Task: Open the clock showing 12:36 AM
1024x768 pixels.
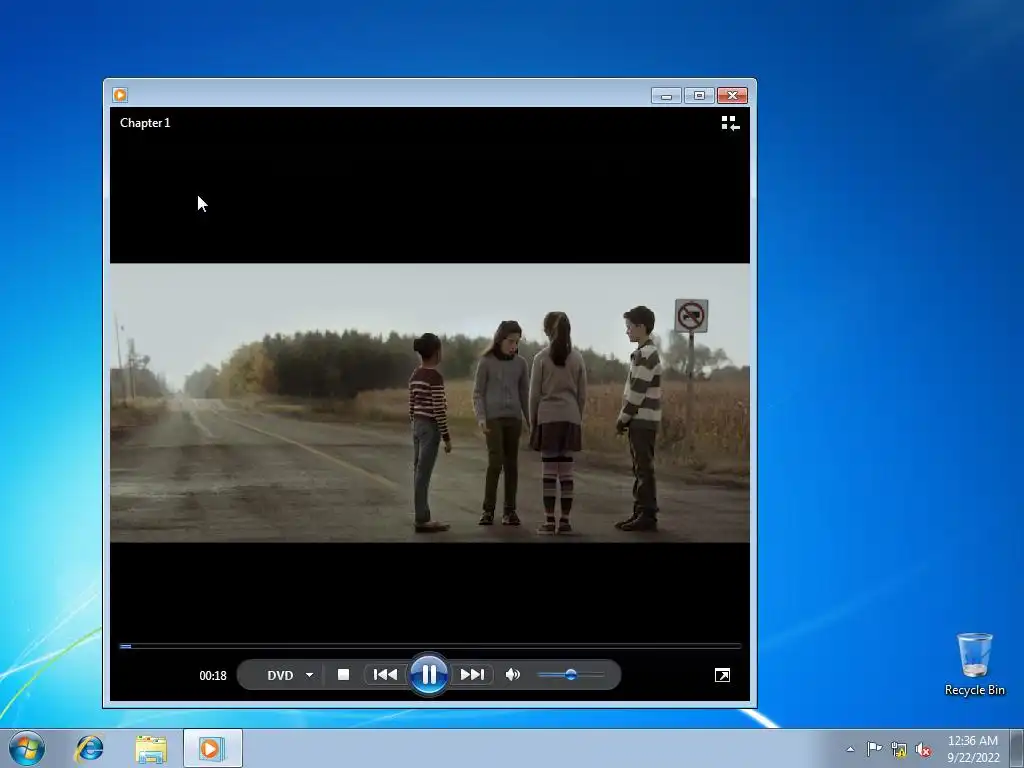Action: [x=973, y=748]
